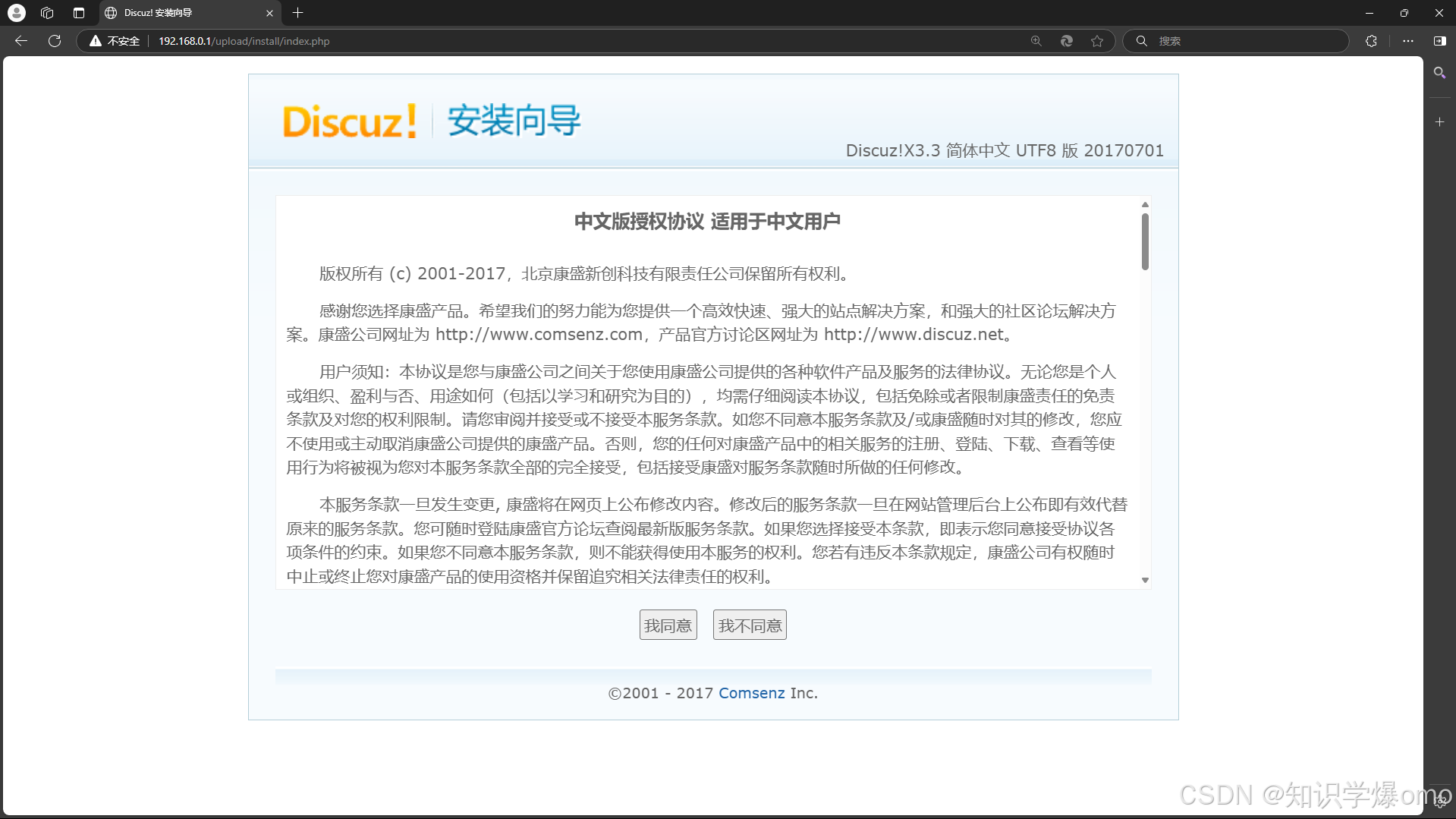
Task: Click the Discuz!X3.3 简体中文 UTF8 version text
Action: (1005, 150)
